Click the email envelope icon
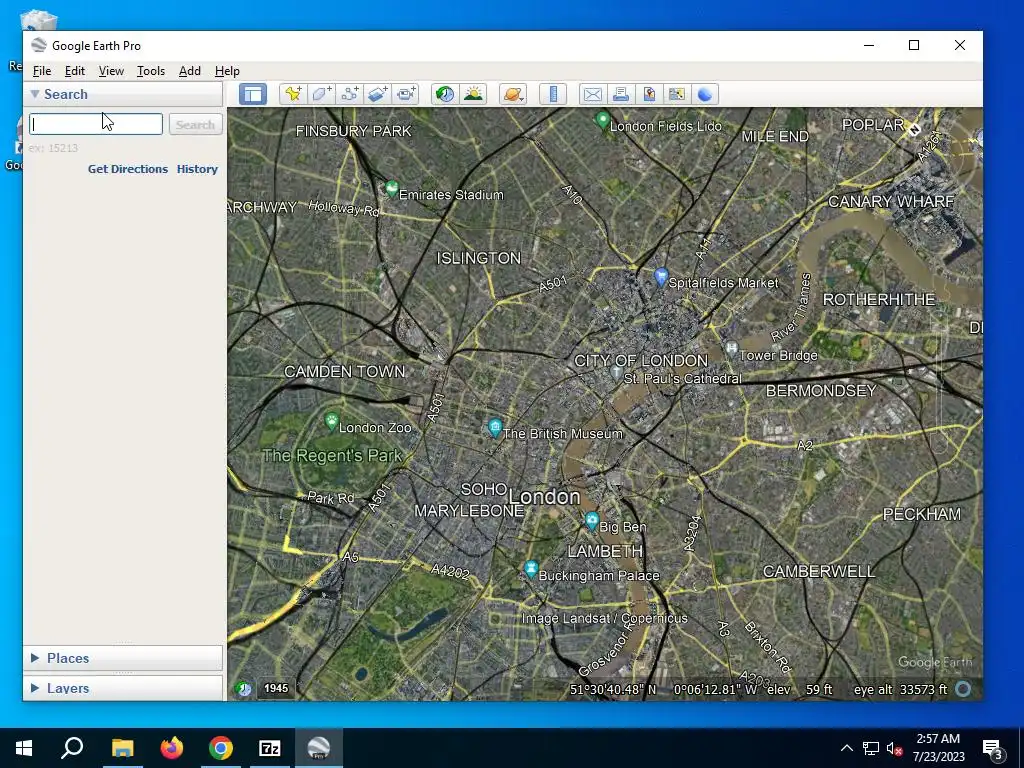The image size is (1024, 768). click(x=592, y=94)
